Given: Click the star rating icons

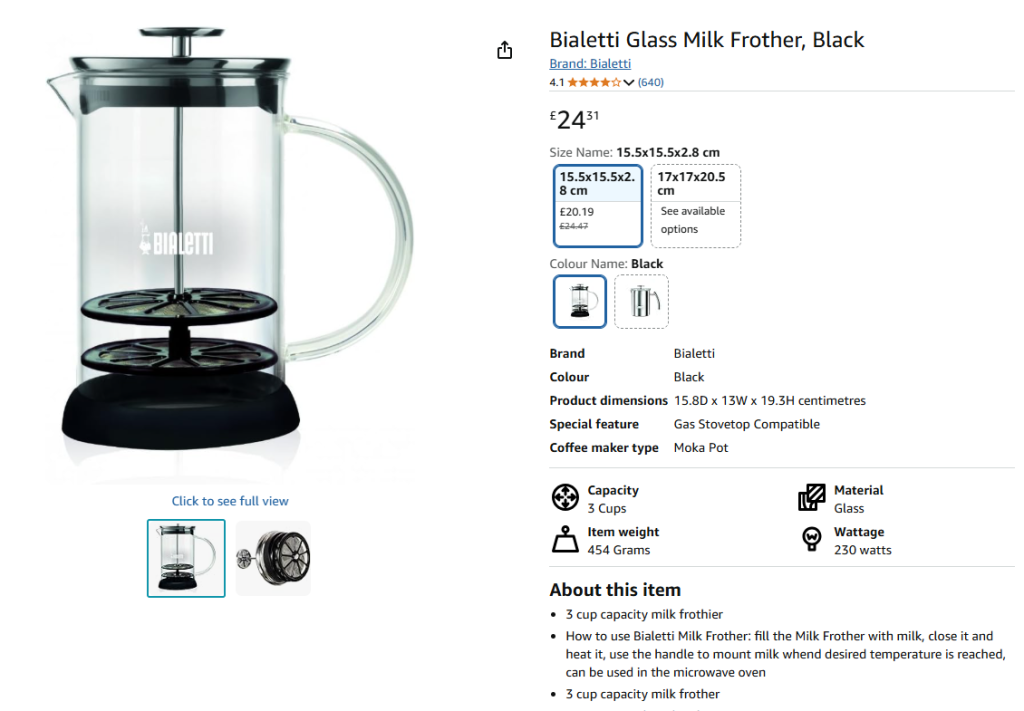Looking at the screenshot, I should [x=594, y=82].
